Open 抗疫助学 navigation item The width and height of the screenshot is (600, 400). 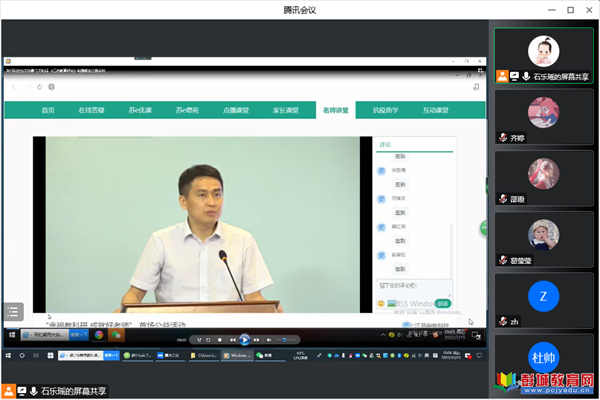click(x=385, y=110)
